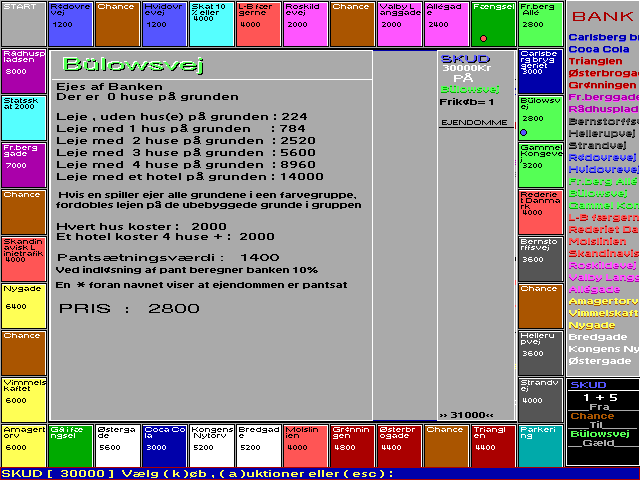The image size is (640, 480).
Task: Select the Vimmelskaftet 6000 board square
Action: point(24,400)
